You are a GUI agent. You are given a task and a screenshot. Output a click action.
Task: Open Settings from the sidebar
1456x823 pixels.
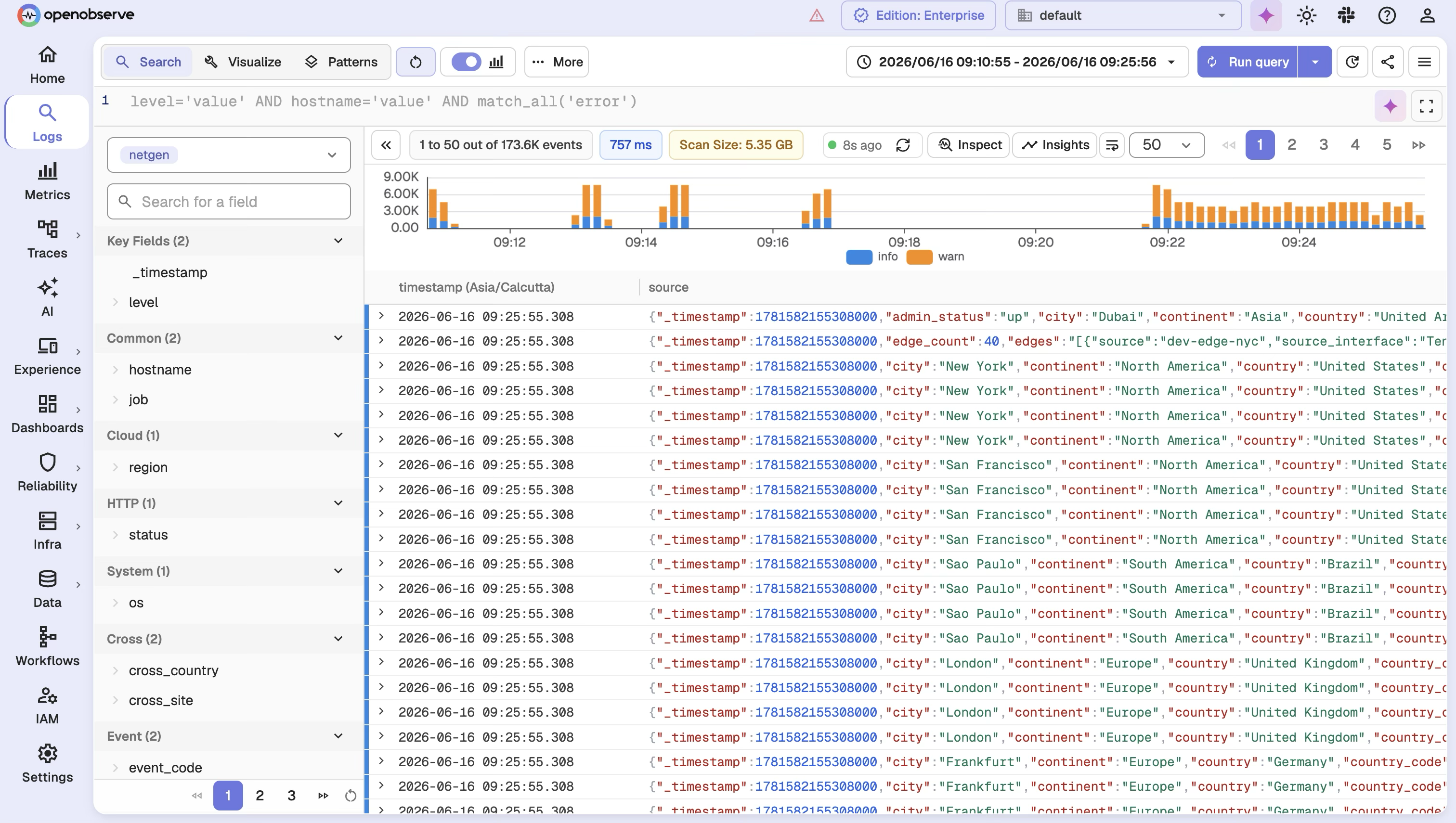click(47, 764)
